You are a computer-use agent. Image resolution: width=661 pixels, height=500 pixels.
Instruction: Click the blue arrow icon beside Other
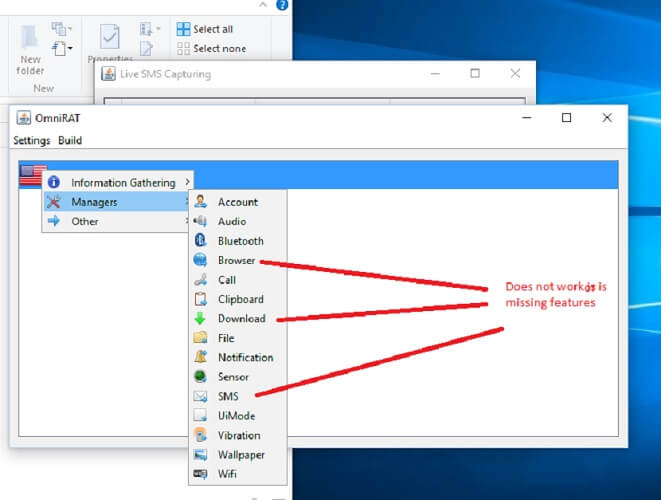[x=54, y=220]
